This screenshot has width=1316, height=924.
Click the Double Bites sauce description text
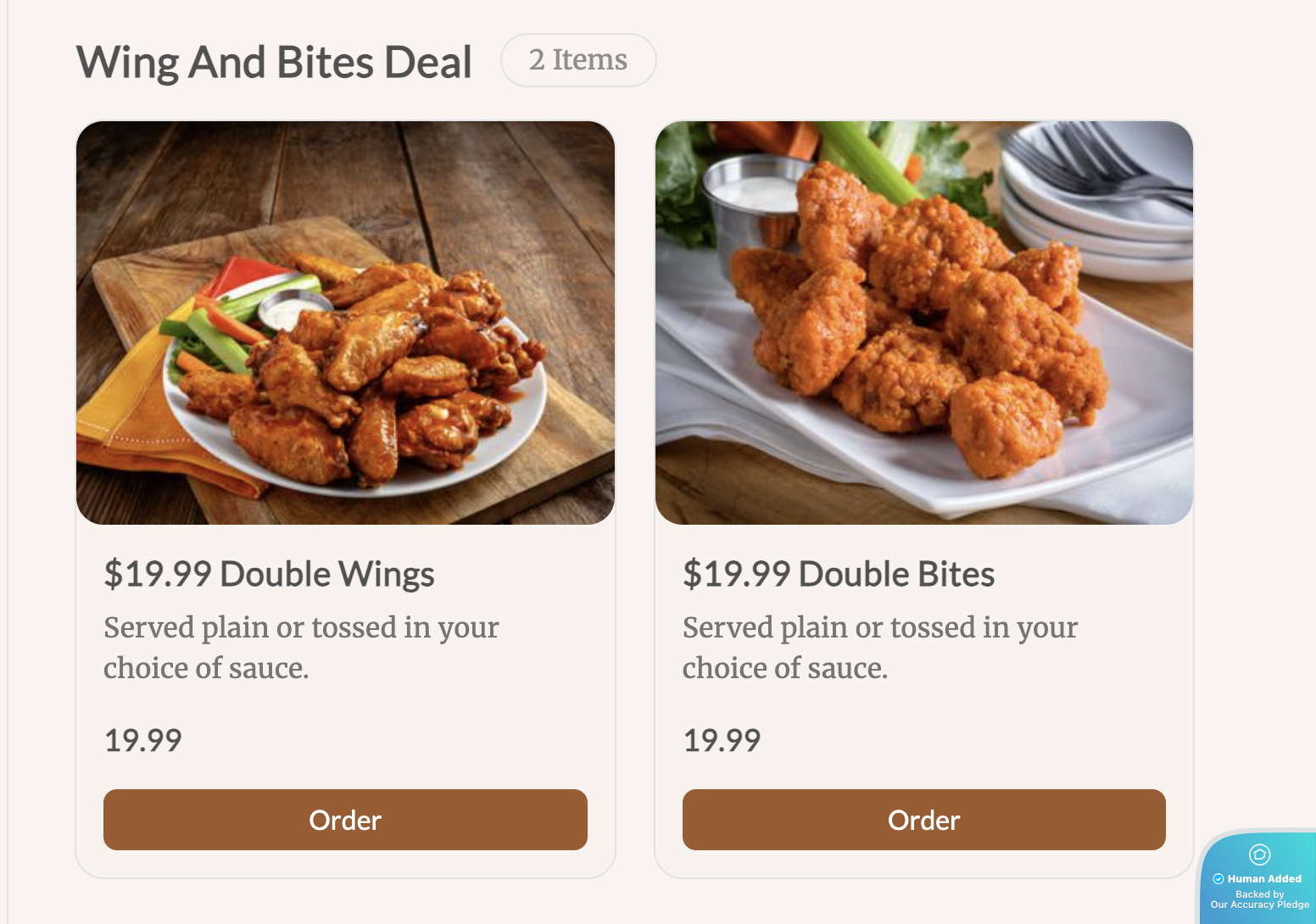tap(880, 648)
